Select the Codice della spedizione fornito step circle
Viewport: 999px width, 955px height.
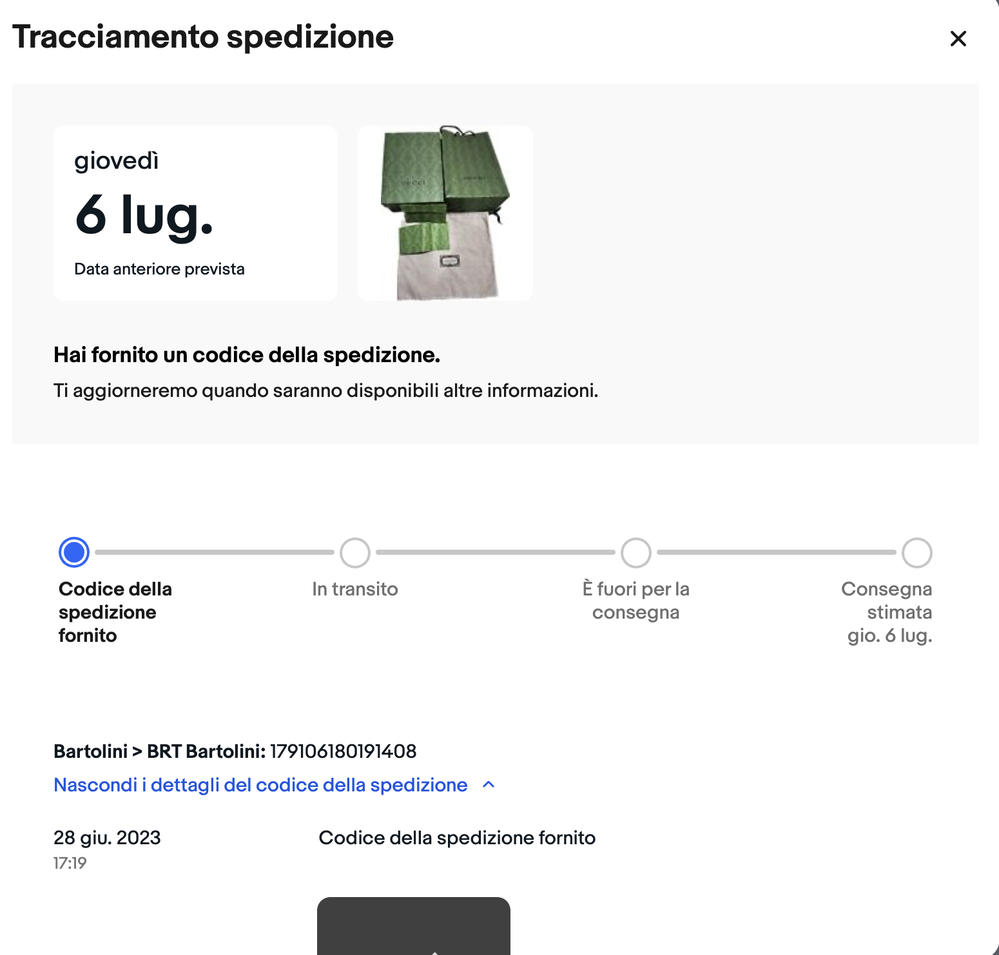click(x=74, y=552)
